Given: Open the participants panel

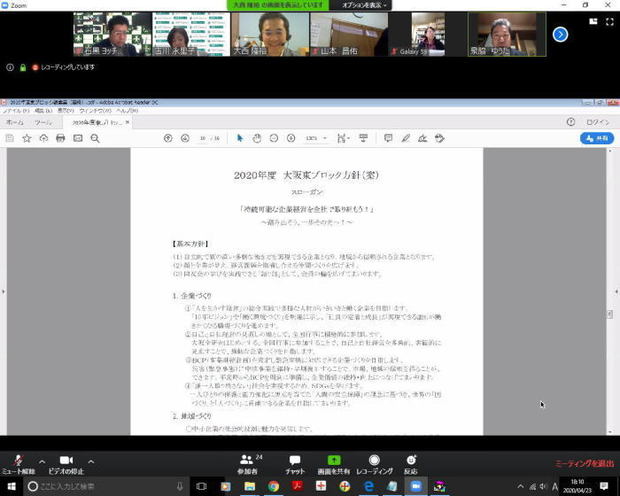Looking at the screenshot, I should pos(248,464).
